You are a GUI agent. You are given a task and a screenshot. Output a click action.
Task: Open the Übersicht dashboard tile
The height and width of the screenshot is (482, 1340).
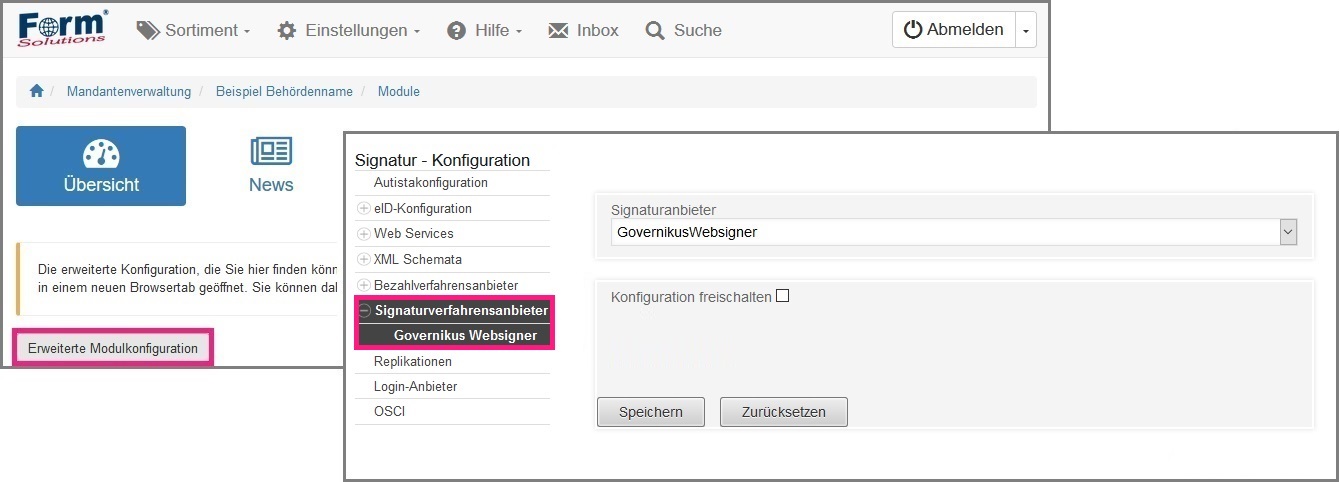click(101, 166)
